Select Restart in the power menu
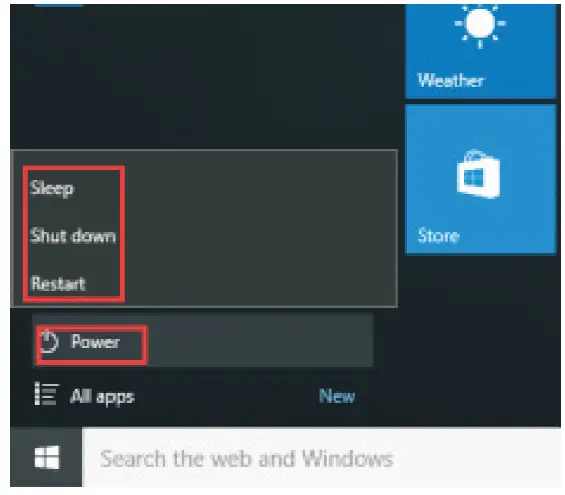This screenshot has height=495, width=565. click(x=58, y=284)
